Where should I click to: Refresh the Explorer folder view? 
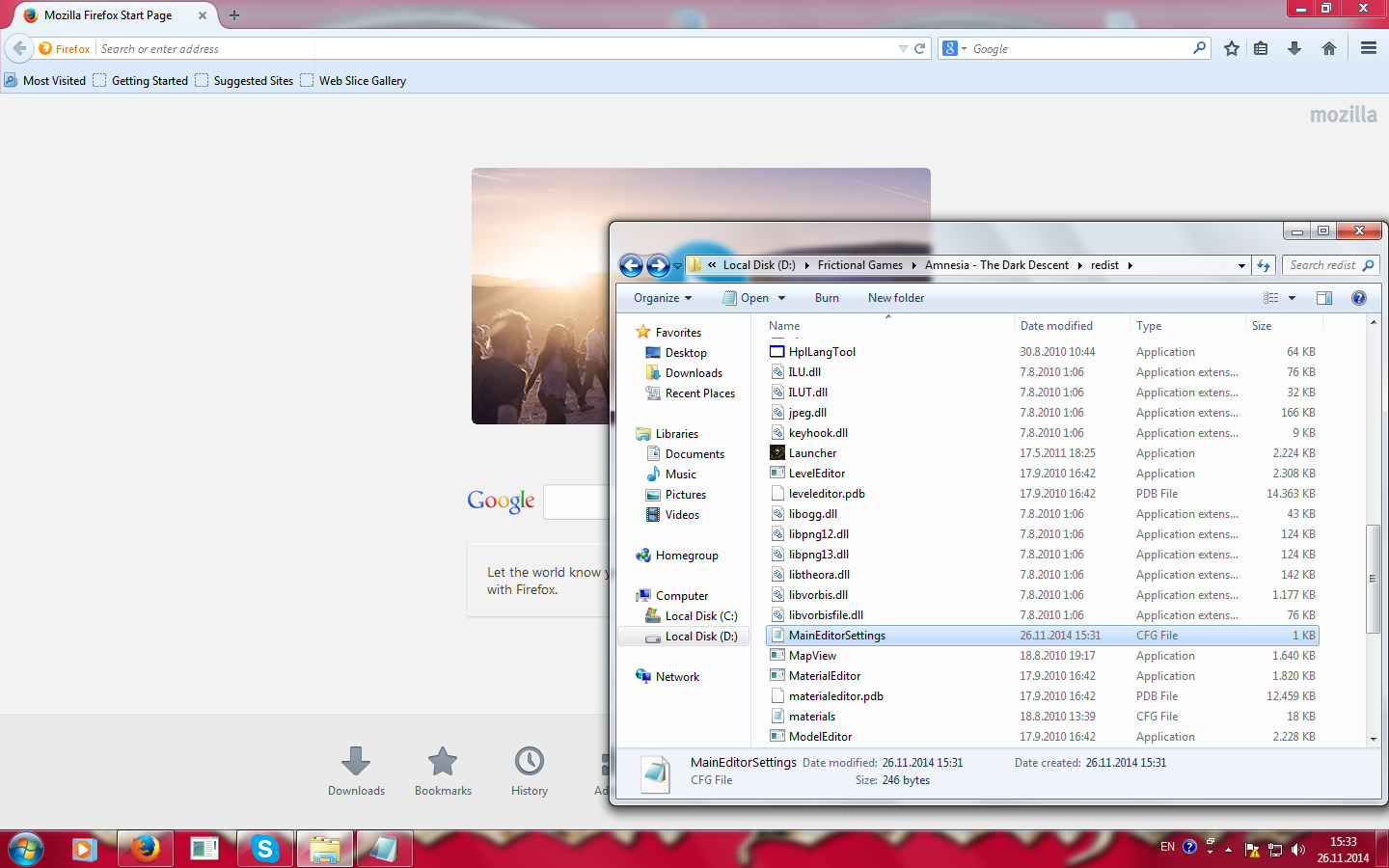[x=1264, y=265]
